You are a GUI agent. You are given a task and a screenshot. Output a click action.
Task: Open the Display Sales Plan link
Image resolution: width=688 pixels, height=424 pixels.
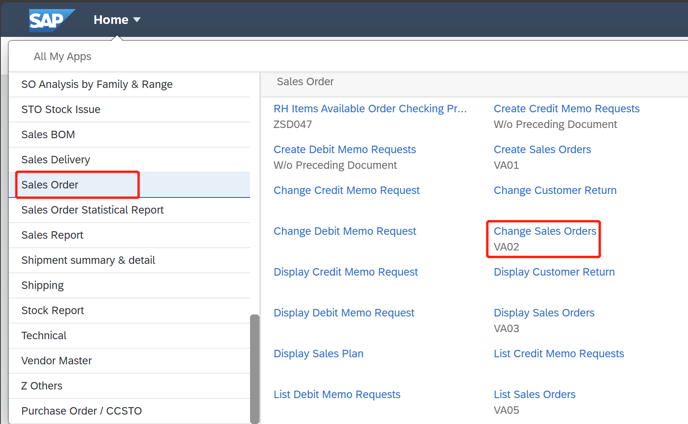click(318, 353)
